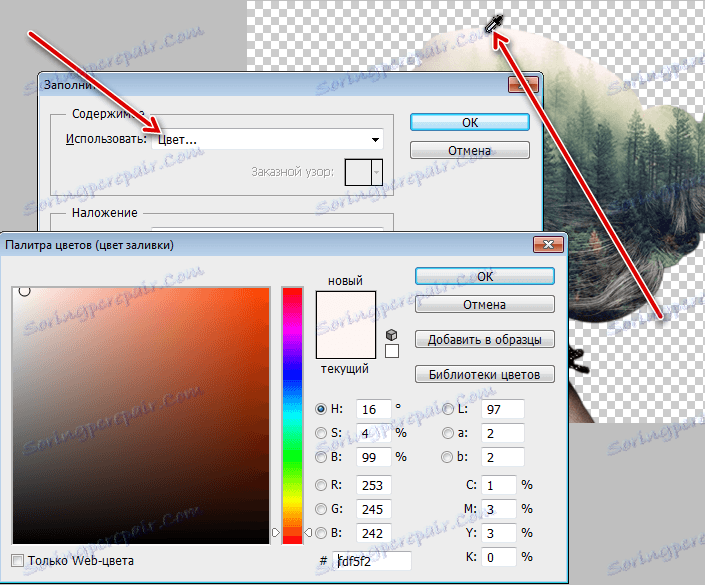Click the Lab b field showing 2
705x585 pixels.
click(503, 457)
